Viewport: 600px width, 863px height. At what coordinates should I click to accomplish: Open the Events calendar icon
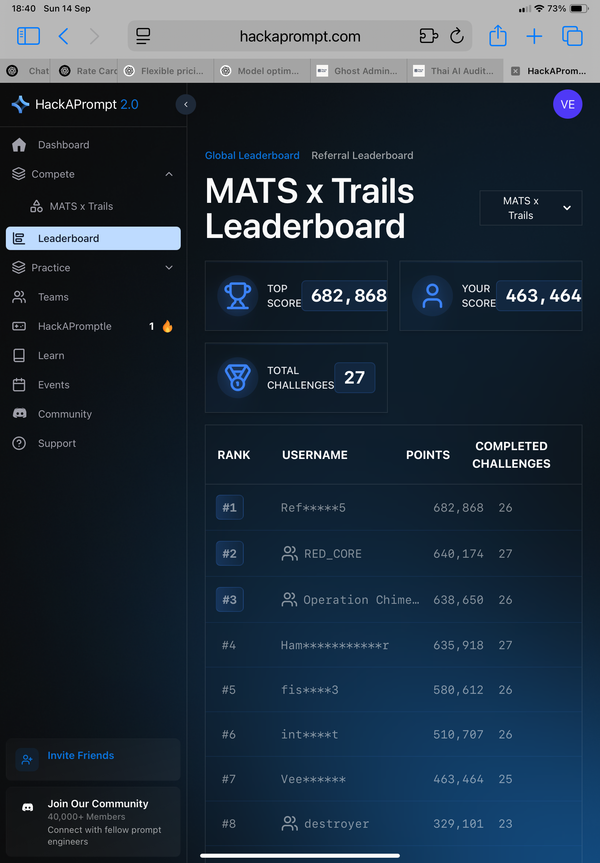click(19, 385)
